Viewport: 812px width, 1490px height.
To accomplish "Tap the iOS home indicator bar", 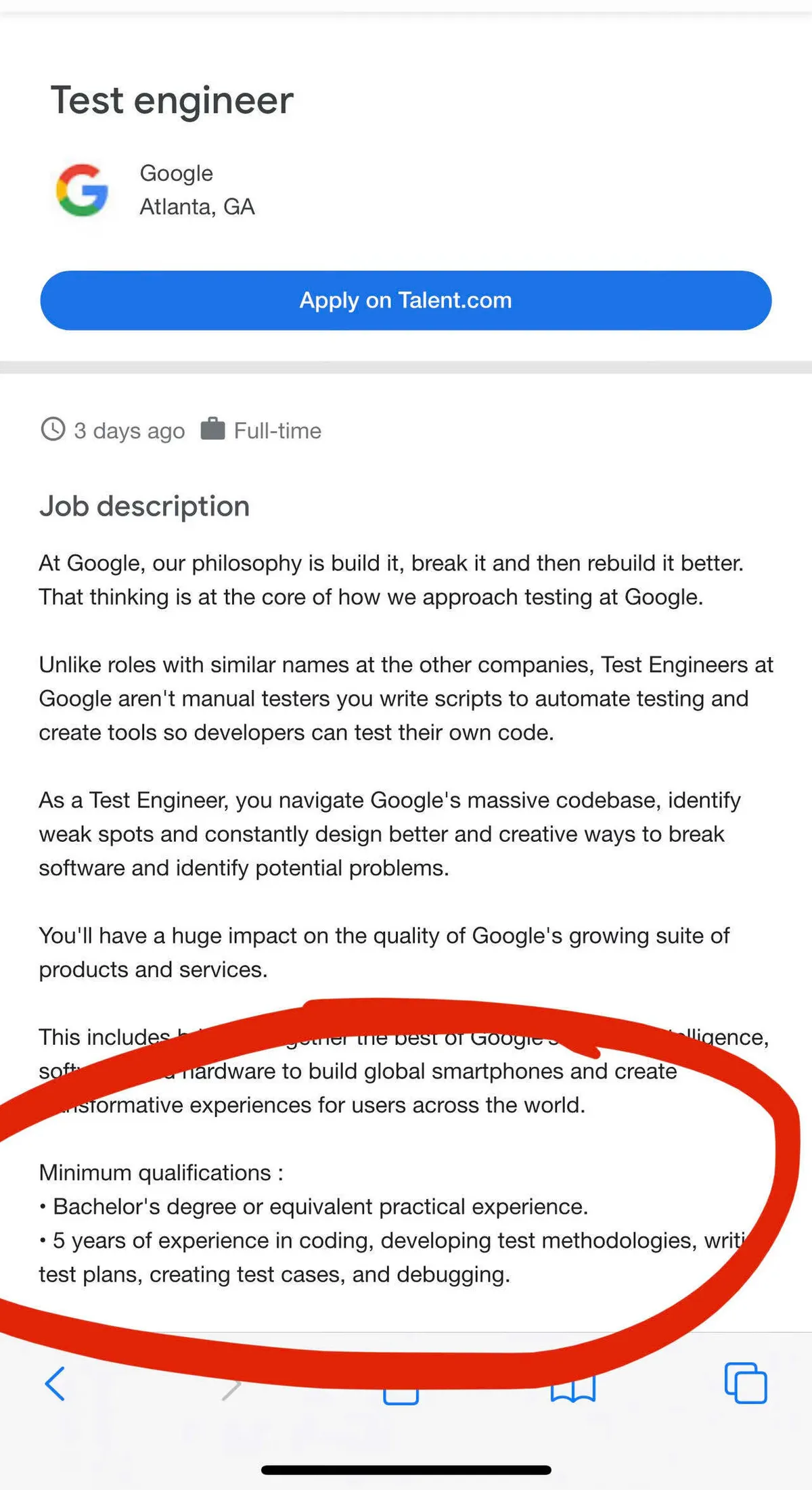I will 406,1470.
